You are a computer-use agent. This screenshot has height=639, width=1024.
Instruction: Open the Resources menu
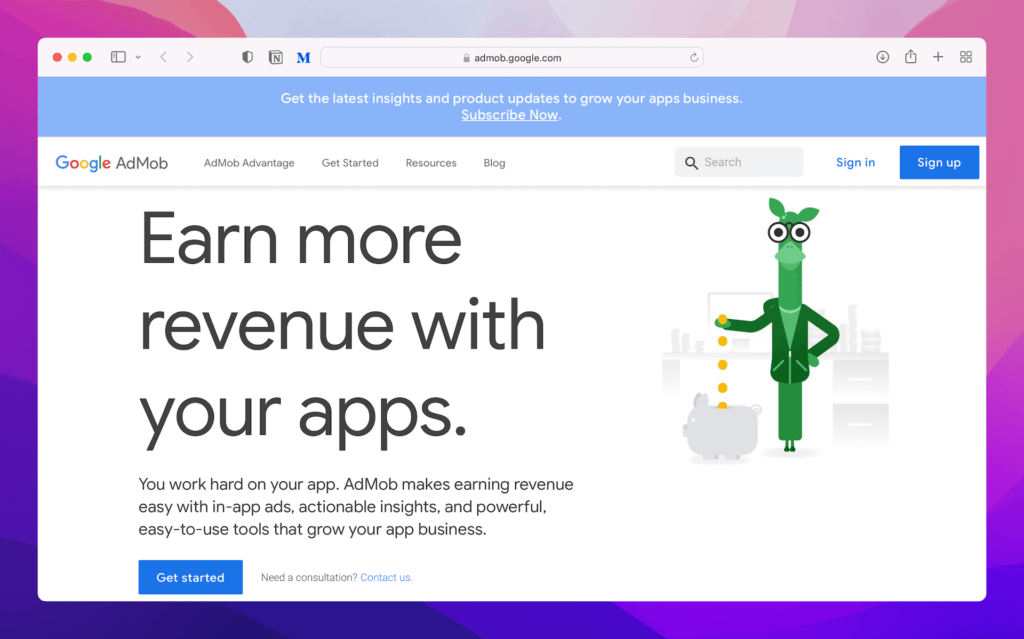tap(430, 162)
